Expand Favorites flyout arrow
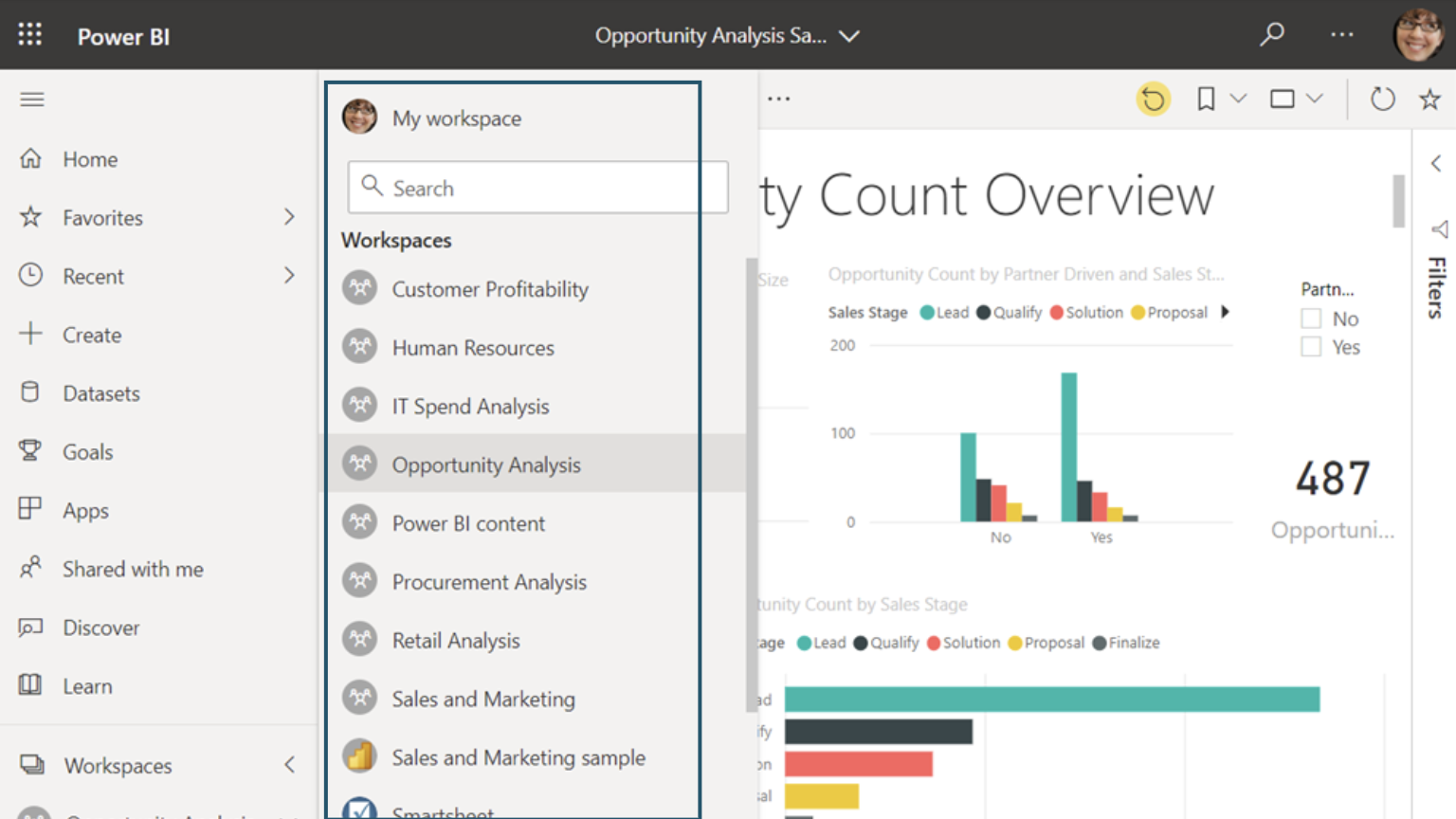The width and height of the screenshot is (1456, 819). (x=289, y=217)
